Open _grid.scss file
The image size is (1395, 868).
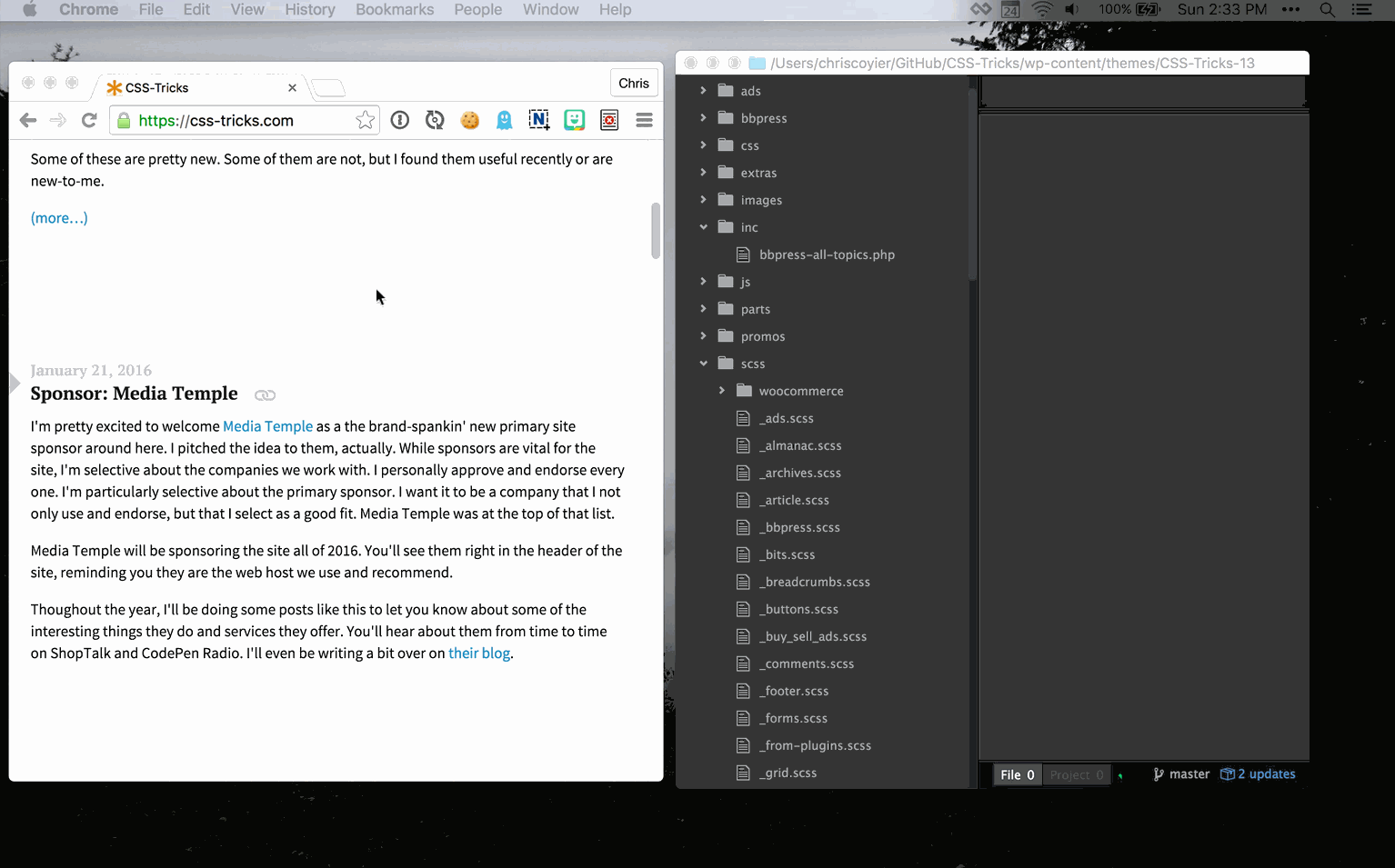[x=788, y=773]
